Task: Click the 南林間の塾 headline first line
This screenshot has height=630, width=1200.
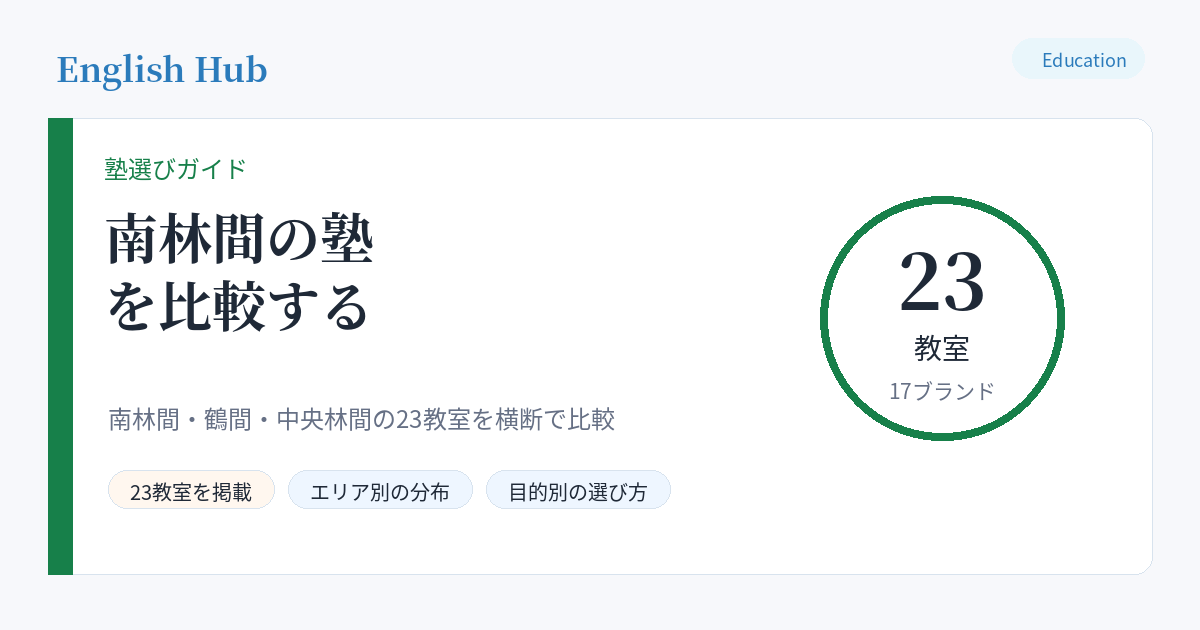Action: [241, 240]
